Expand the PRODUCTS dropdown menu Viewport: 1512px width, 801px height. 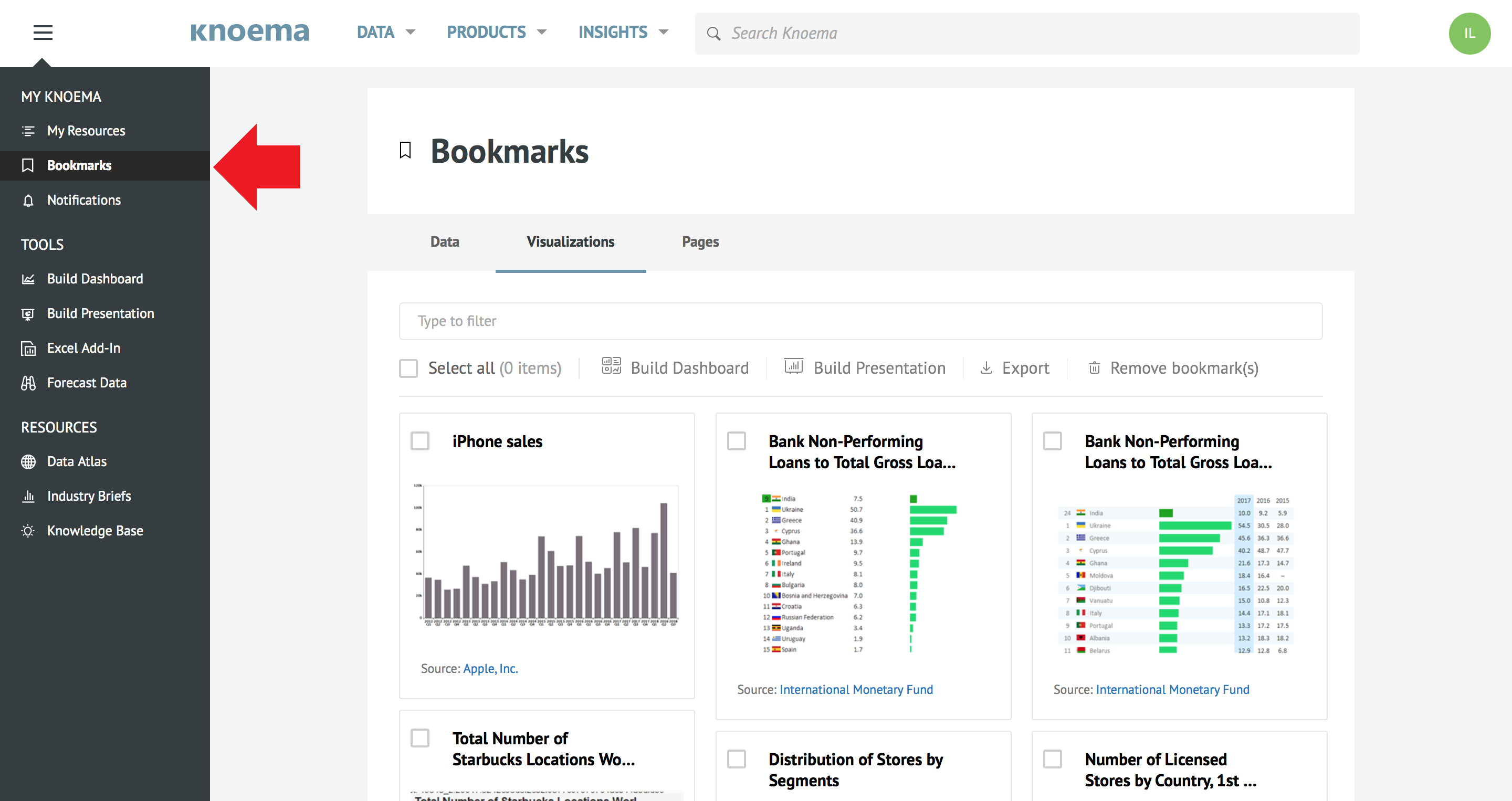pyautogui.click(x=497, y=32)
